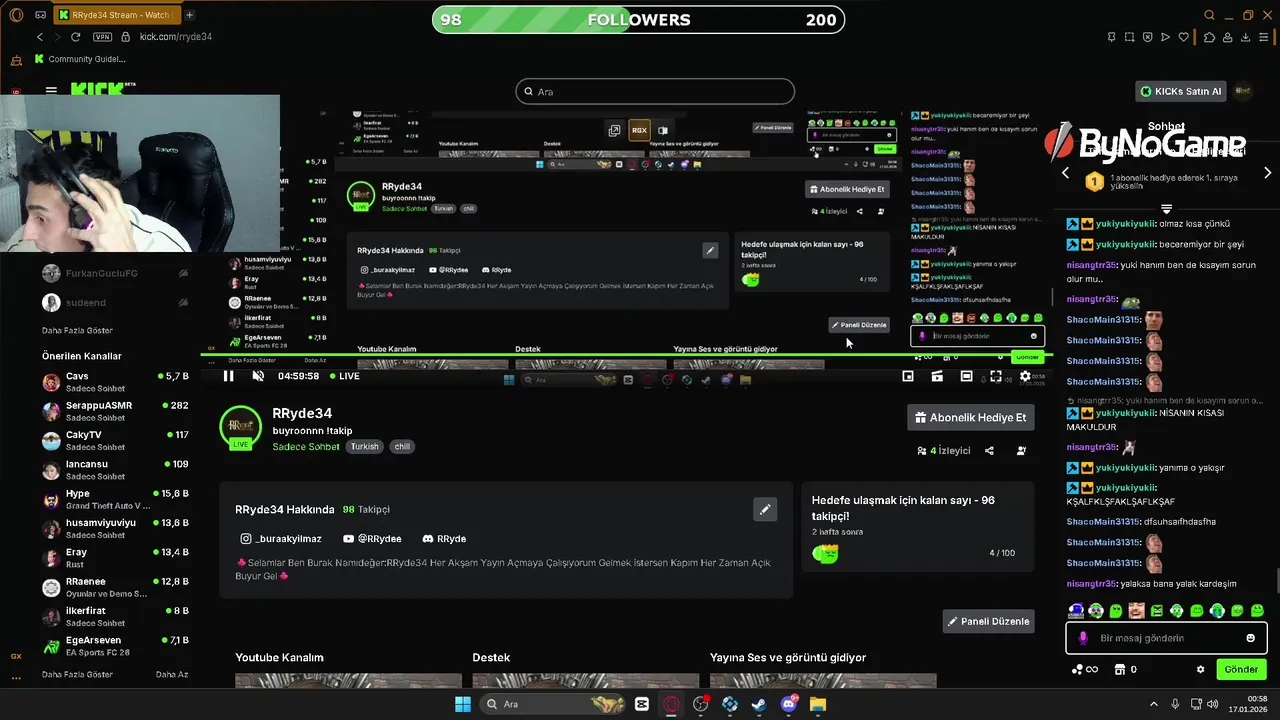Image resolution: width=1280 pixels, height=720 pixels.
Task: Open the lancansu recommended channel
Action: [115, 470]
